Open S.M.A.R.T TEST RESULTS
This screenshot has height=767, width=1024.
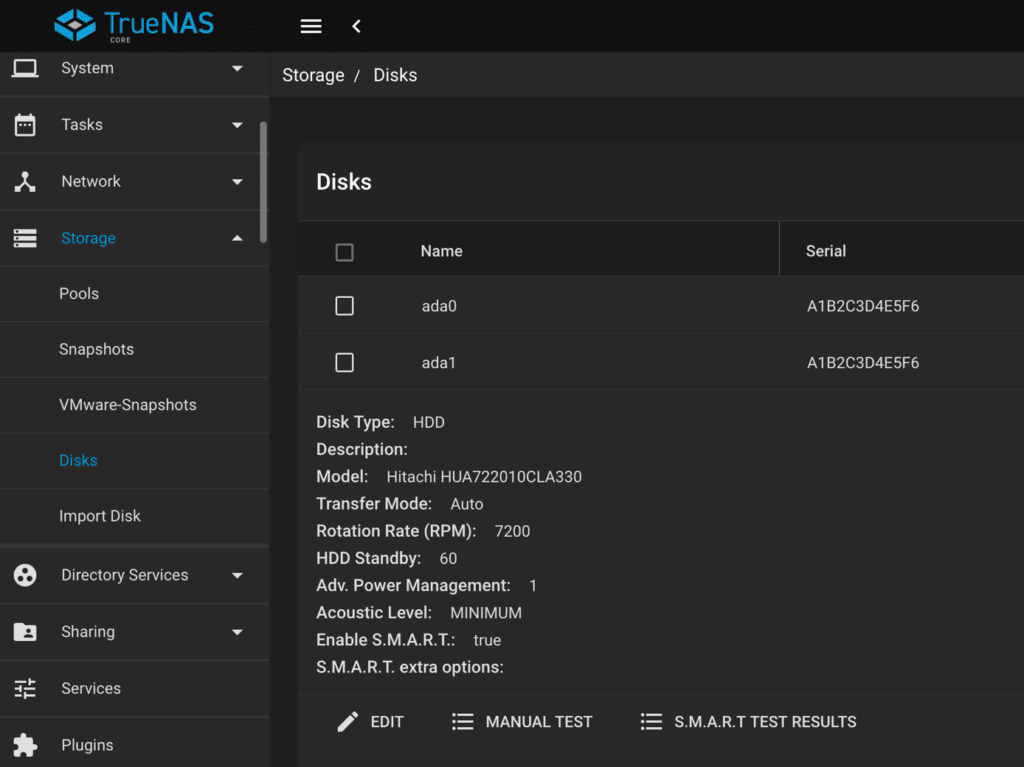point(748,721)
